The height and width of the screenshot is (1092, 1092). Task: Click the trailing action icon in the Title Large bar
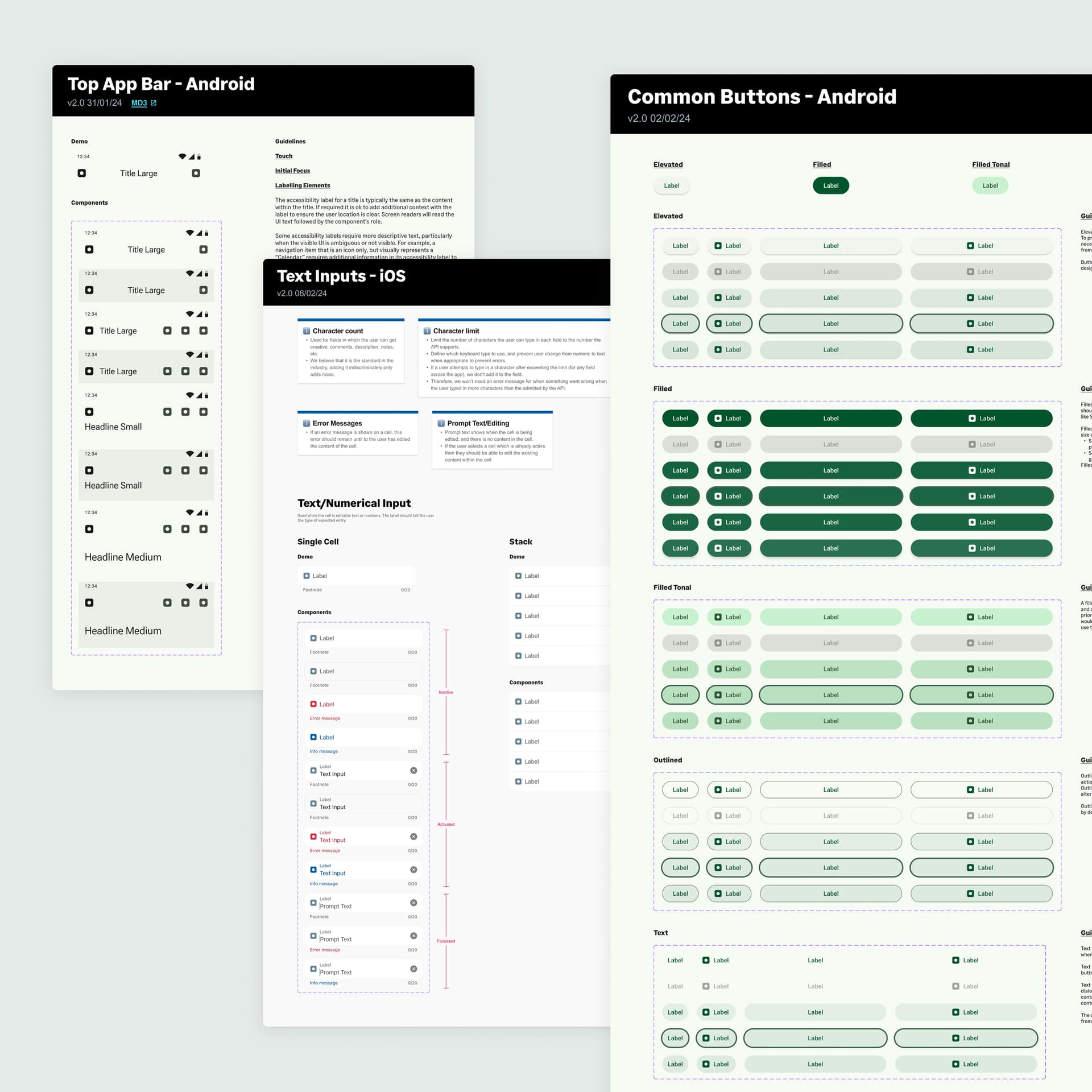pyautogui.click(x=196, y=173)
